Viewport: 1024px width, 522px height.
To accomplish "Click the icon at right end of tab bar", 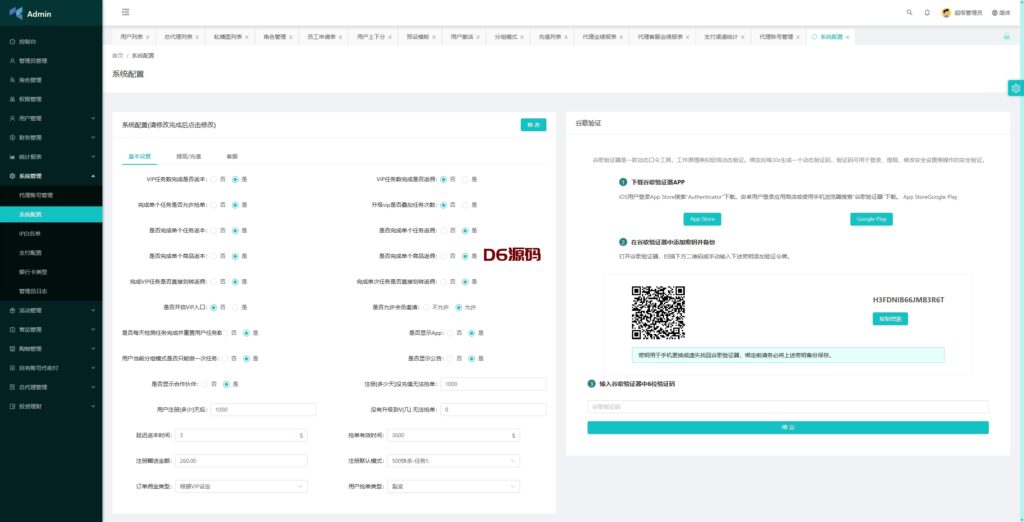I will (x=1006, y=37).
